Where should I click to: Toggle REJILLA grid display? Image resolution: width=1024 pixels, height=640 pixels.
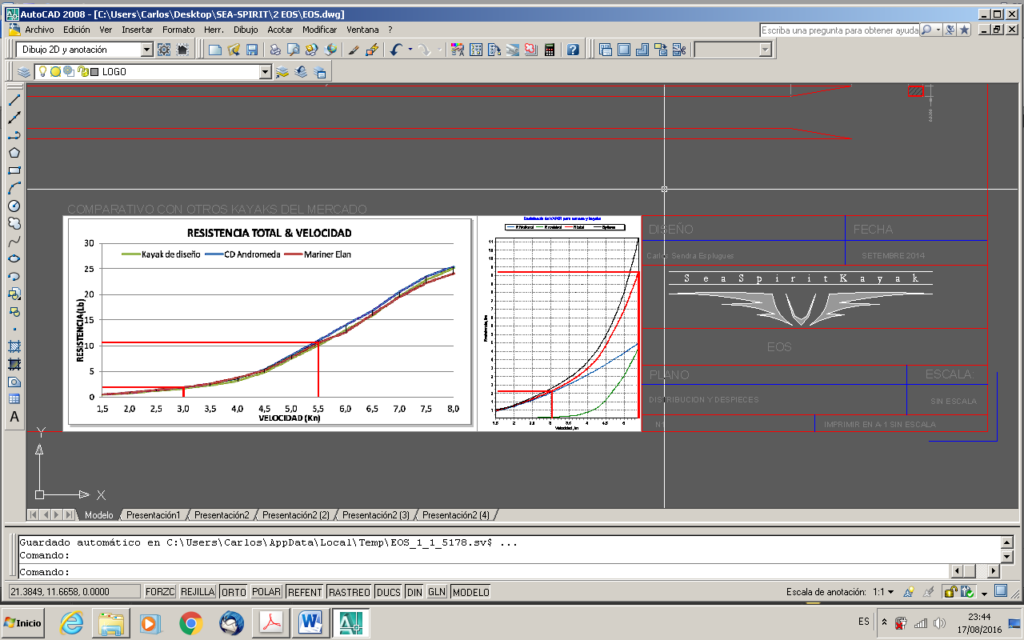197,592
